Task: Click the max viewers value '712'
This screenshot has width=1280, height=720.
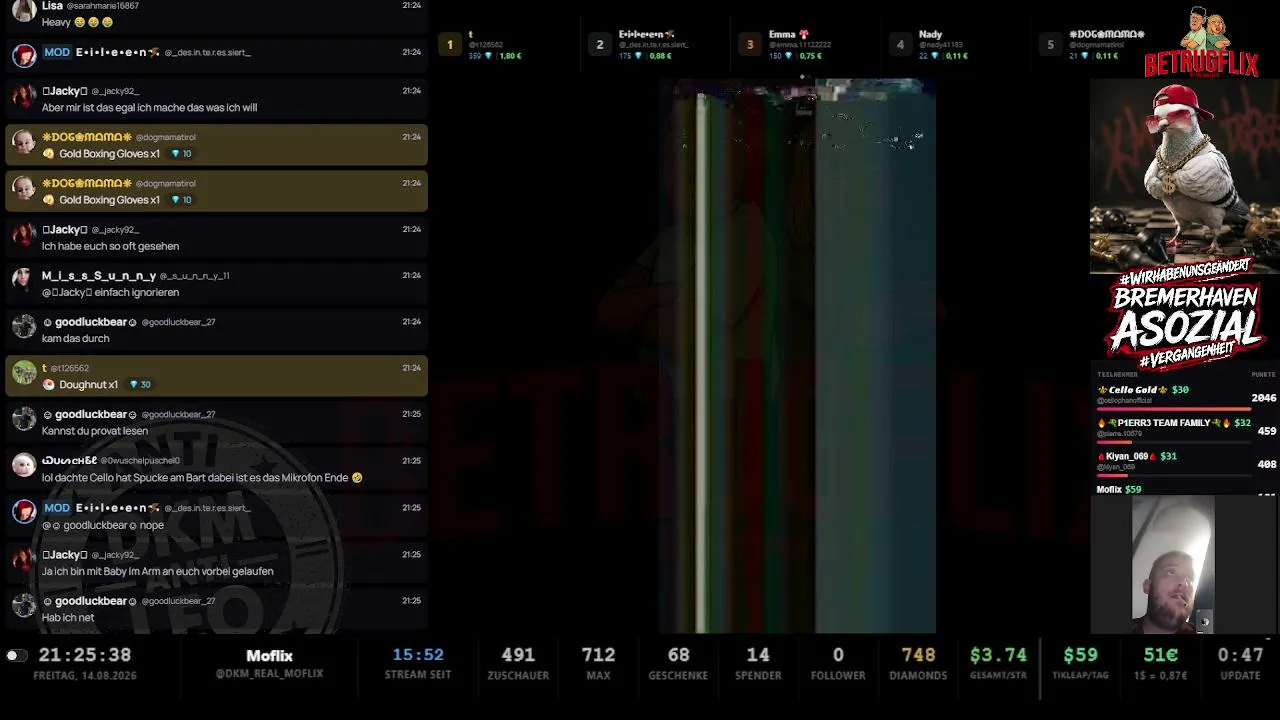Action: (x=598, y=655)
